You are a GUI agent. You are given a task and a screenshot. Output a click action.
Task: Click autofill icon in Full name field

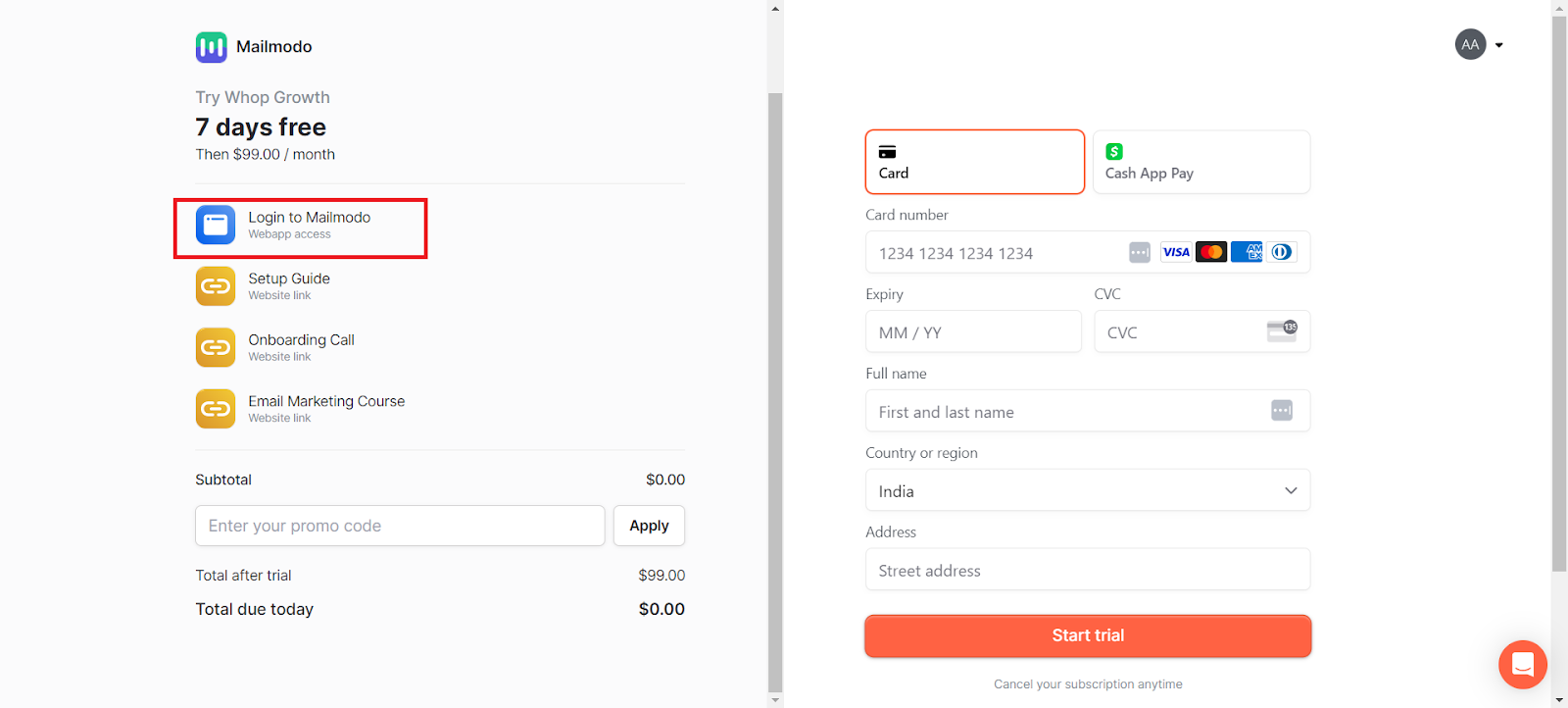(1282, 411)
